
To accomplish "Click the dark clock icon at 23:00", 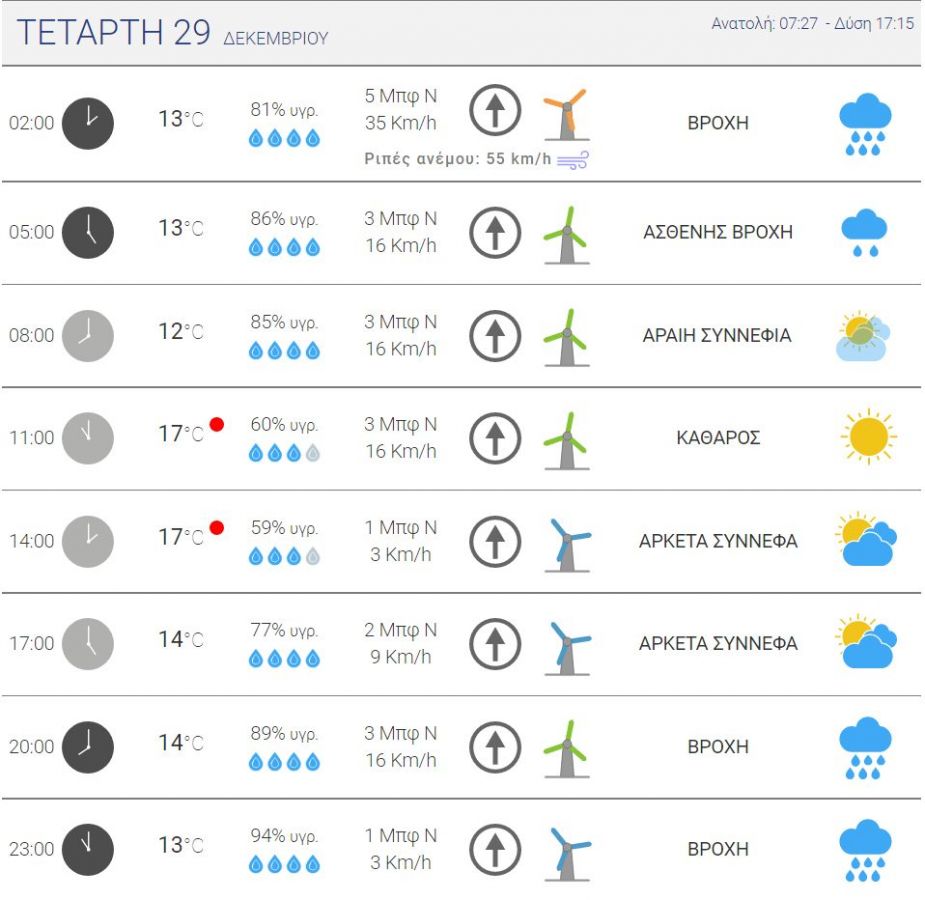I will (x=88, y=849).
